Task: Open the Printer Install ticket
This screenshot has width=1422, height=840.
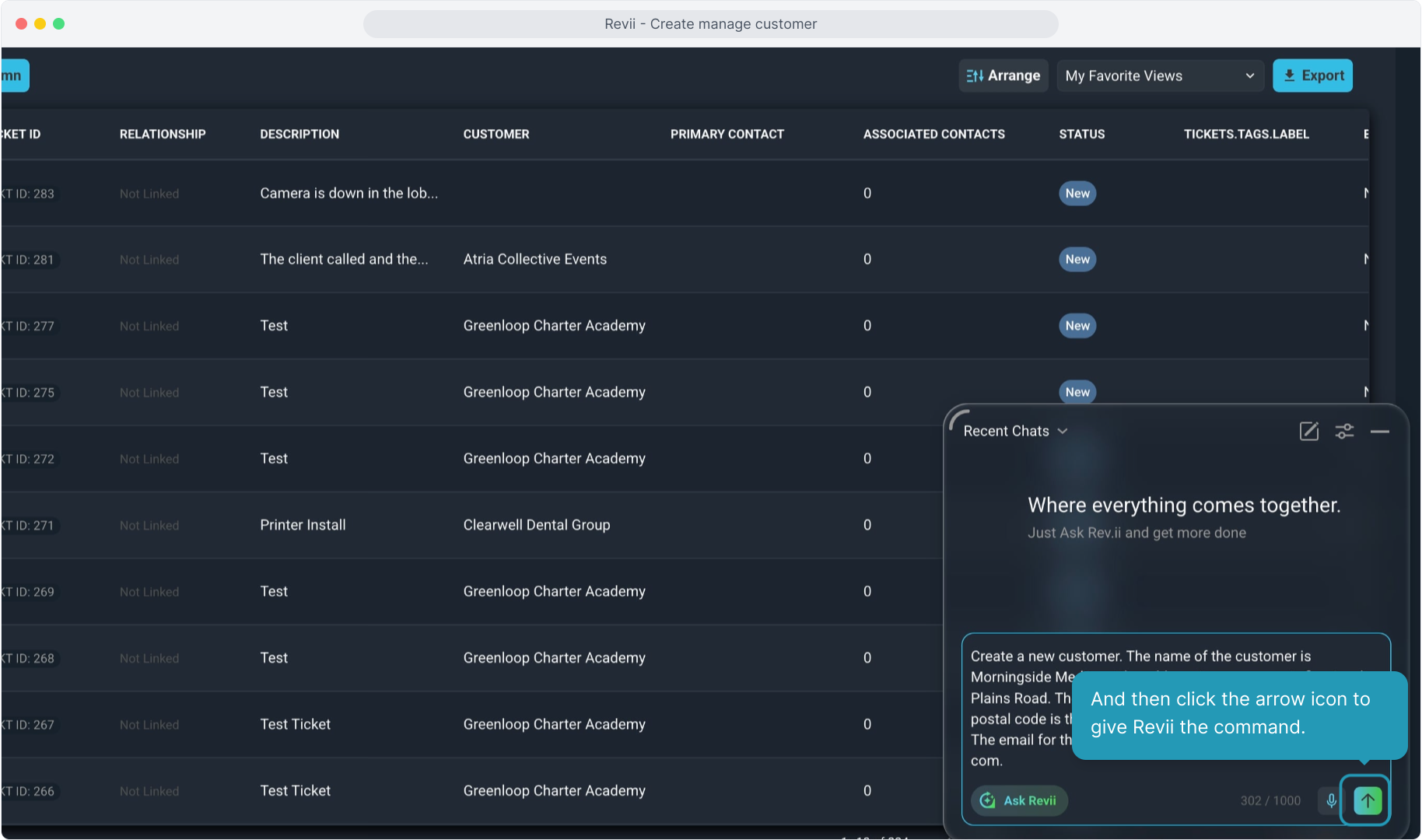Action: 303,525
